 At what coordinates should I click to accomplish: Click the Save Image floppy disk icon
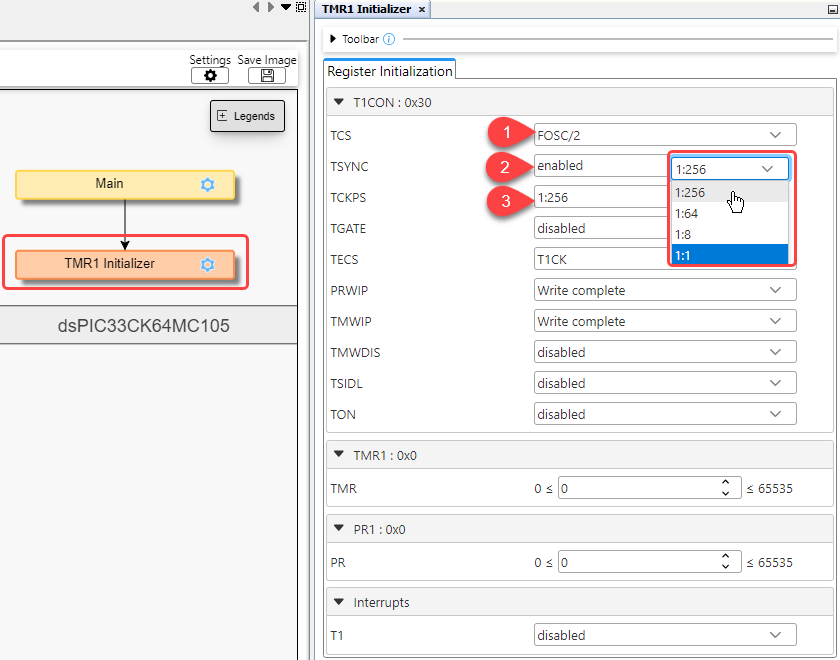click(x=266, y=76)
